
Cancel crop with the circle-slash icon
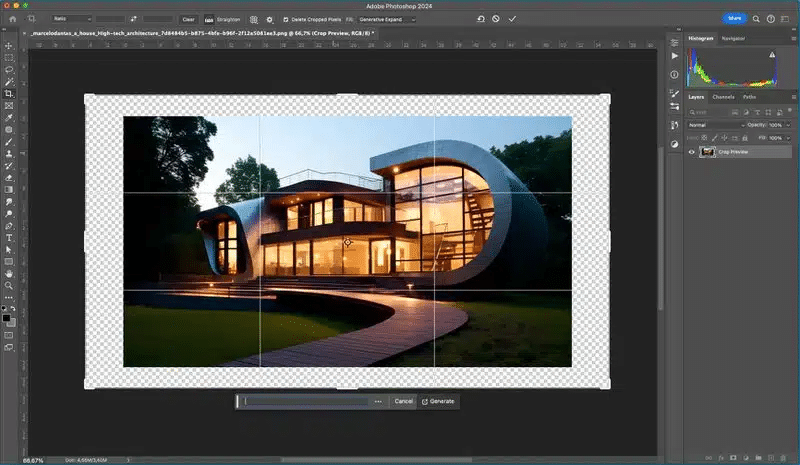(x=496, y=19)
